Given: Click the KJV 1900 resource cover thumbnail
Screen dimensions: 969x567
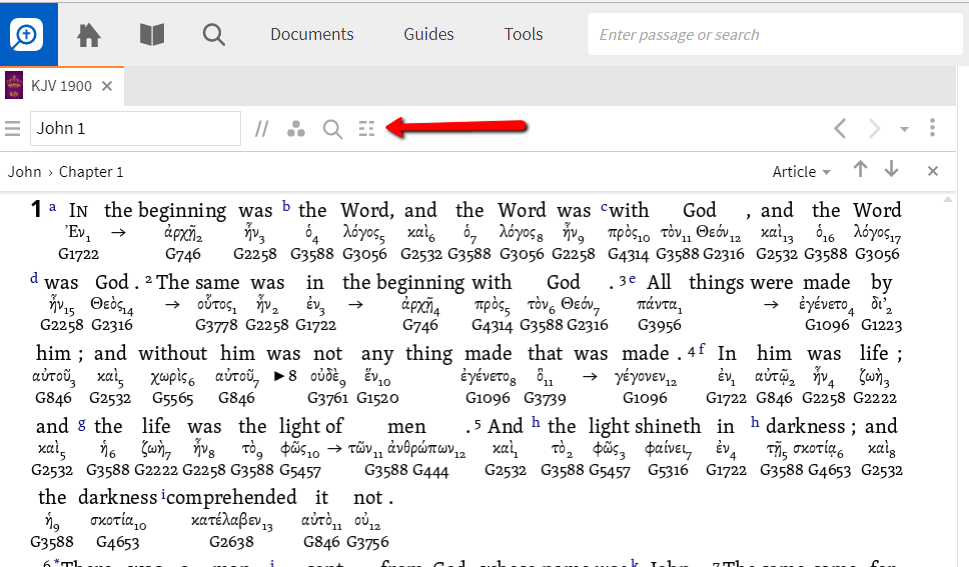Looking at the screenshot, I should [x=14, y=85].
